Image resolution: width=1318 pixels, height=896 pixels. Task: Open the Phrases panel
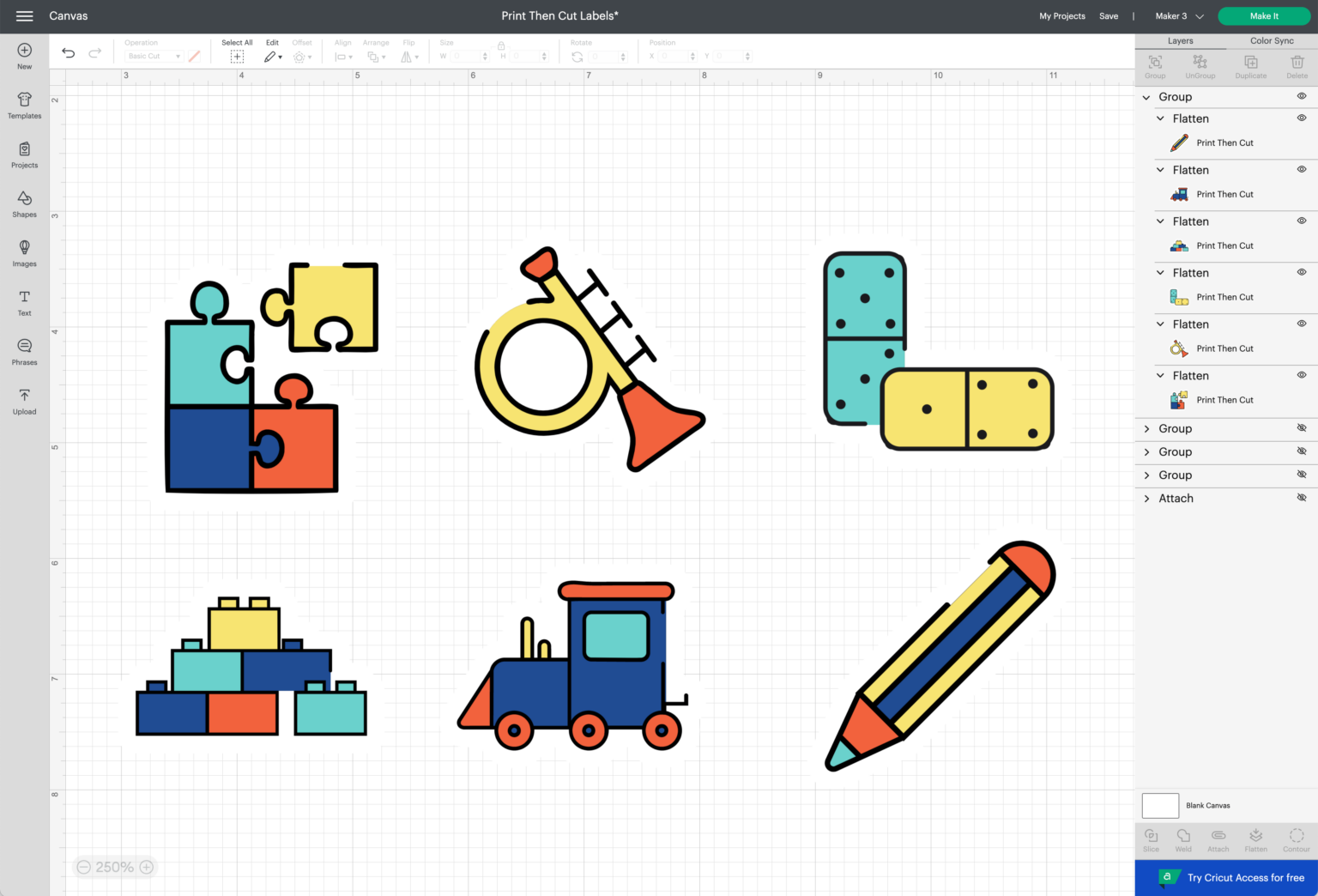[24, 350]
